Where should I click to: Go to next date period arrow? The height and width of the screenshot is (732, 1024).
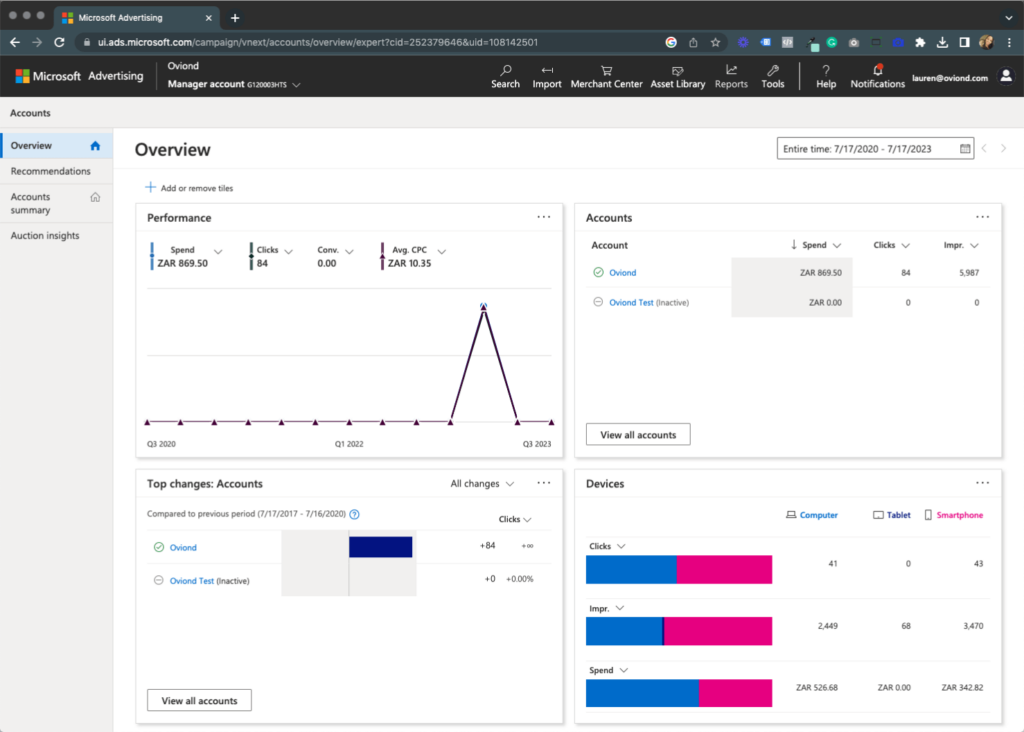[1004, 149]
